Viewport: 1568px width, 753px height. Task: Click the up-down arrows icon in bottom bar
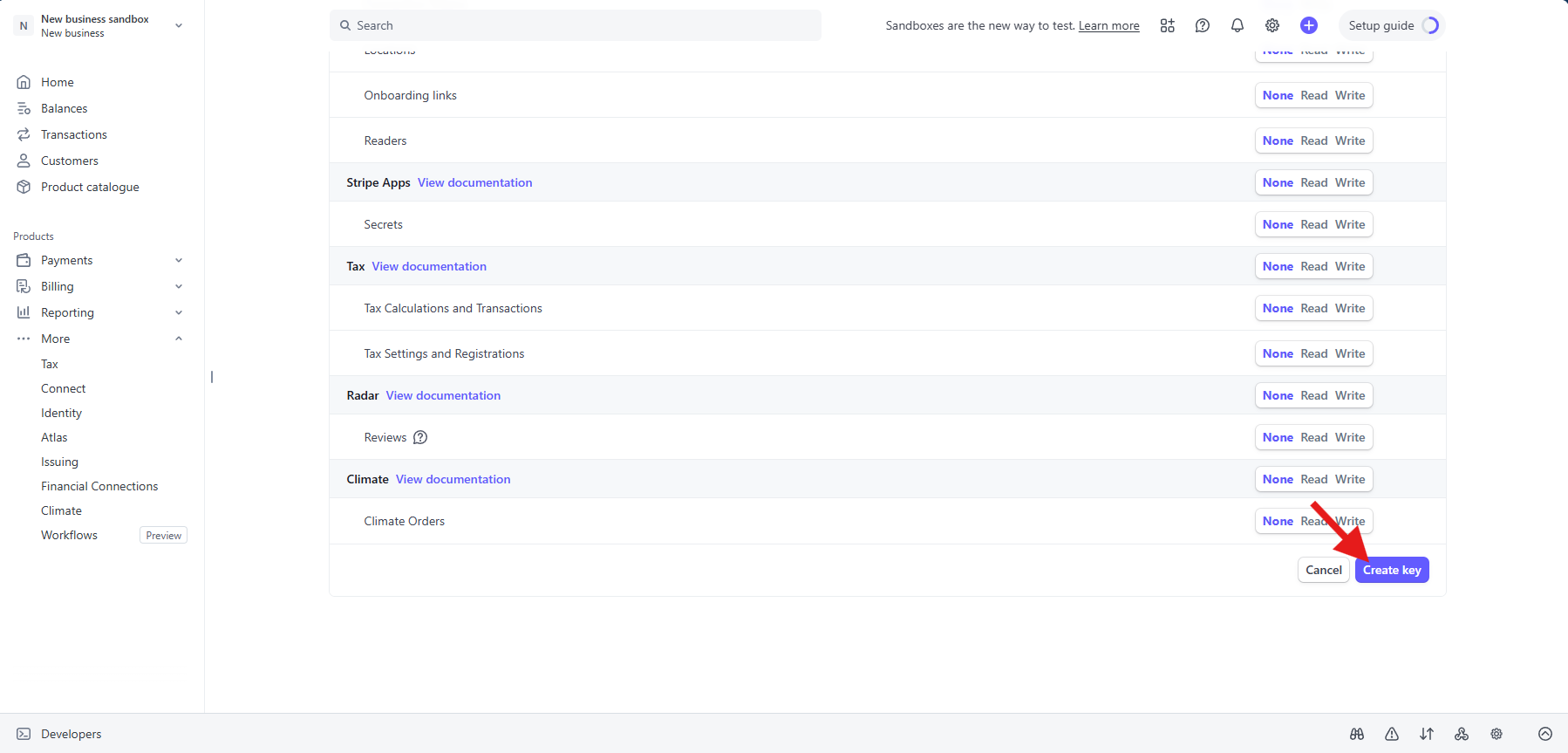[1427, 734]
